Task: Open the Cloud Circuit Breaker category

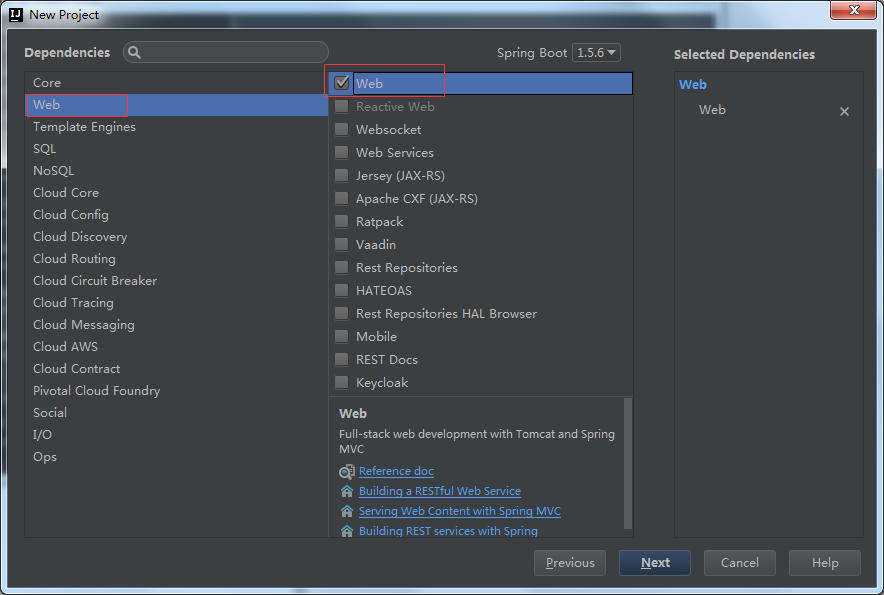Action: pos(176,281)
